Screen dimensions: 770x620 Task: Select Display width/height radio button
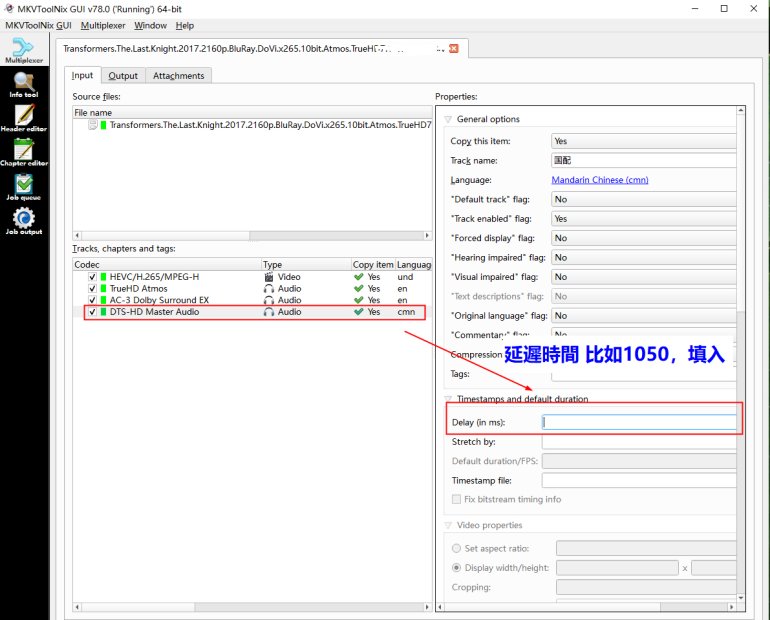tap(456, 567)
